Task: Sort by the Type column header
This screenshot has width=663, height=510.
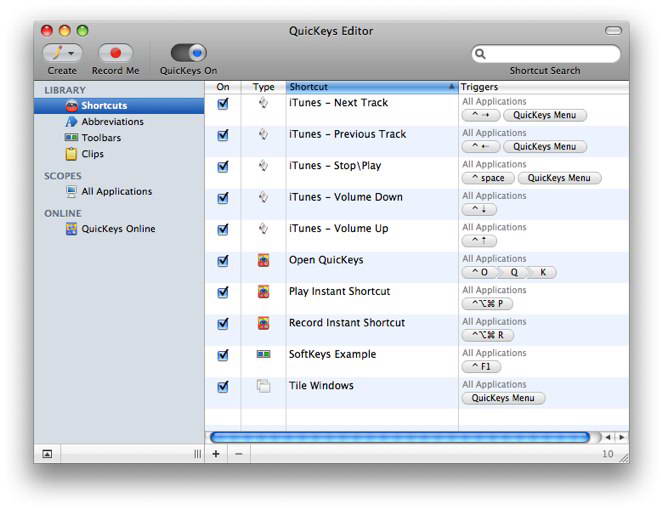Action: 263,87
